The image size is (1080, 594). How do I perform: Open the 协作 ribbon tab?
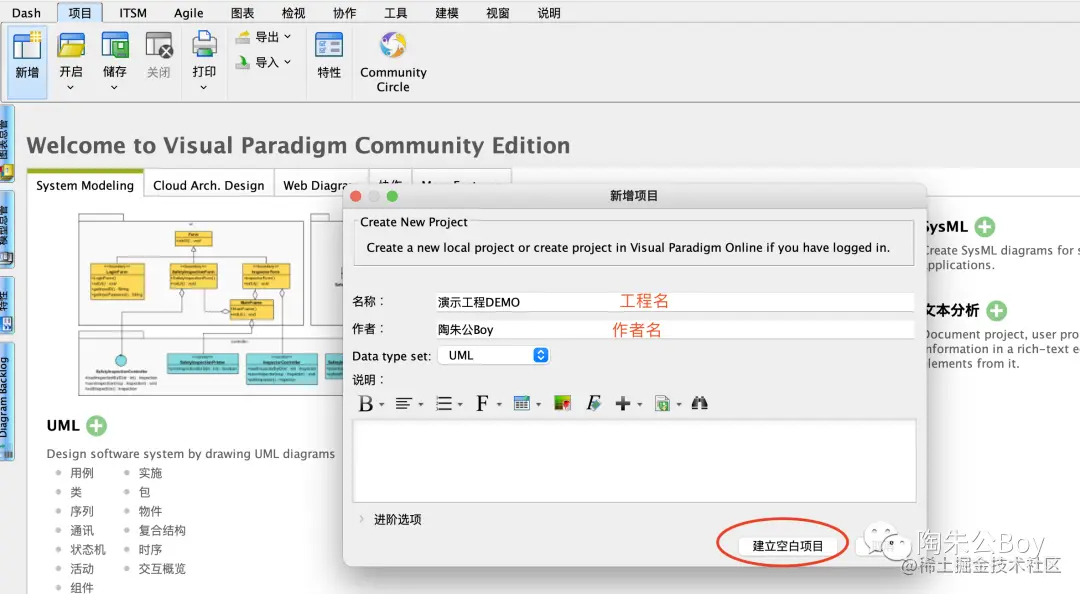pos(344,12)
